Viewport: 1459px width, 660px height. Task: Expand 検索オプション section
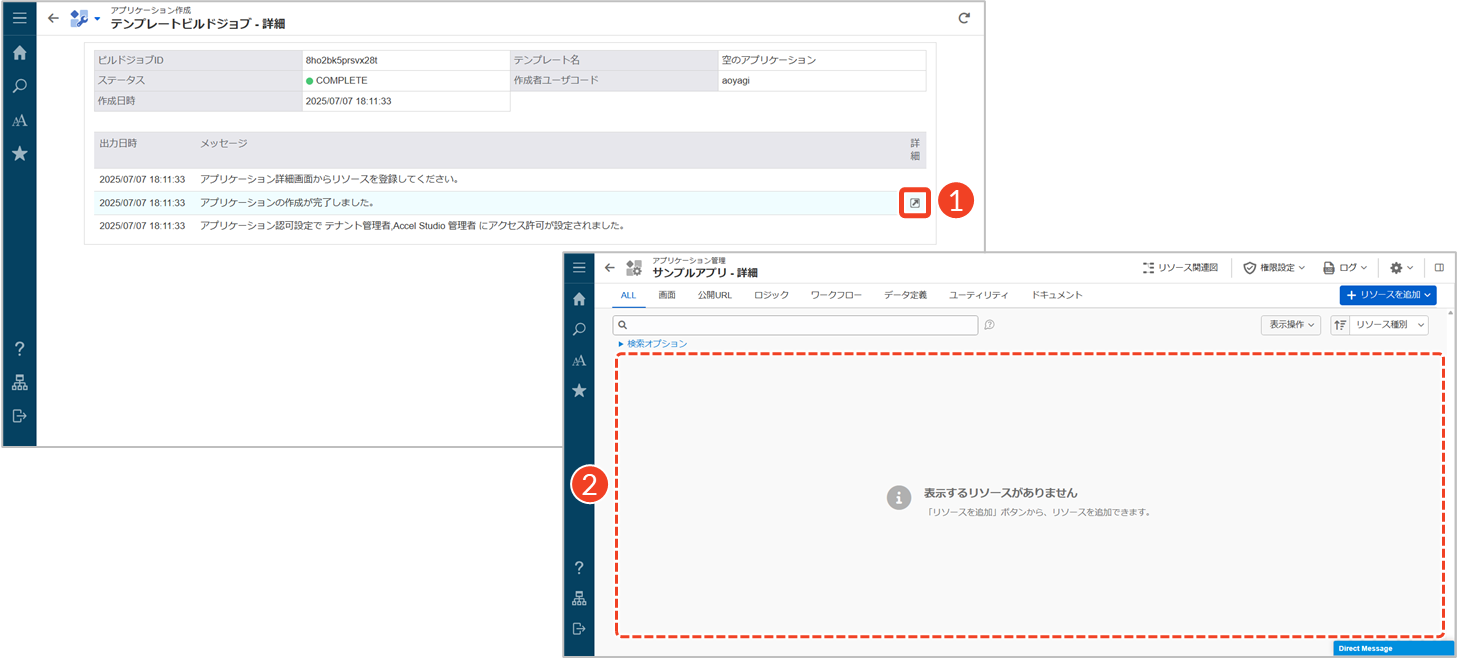point(653,344)
